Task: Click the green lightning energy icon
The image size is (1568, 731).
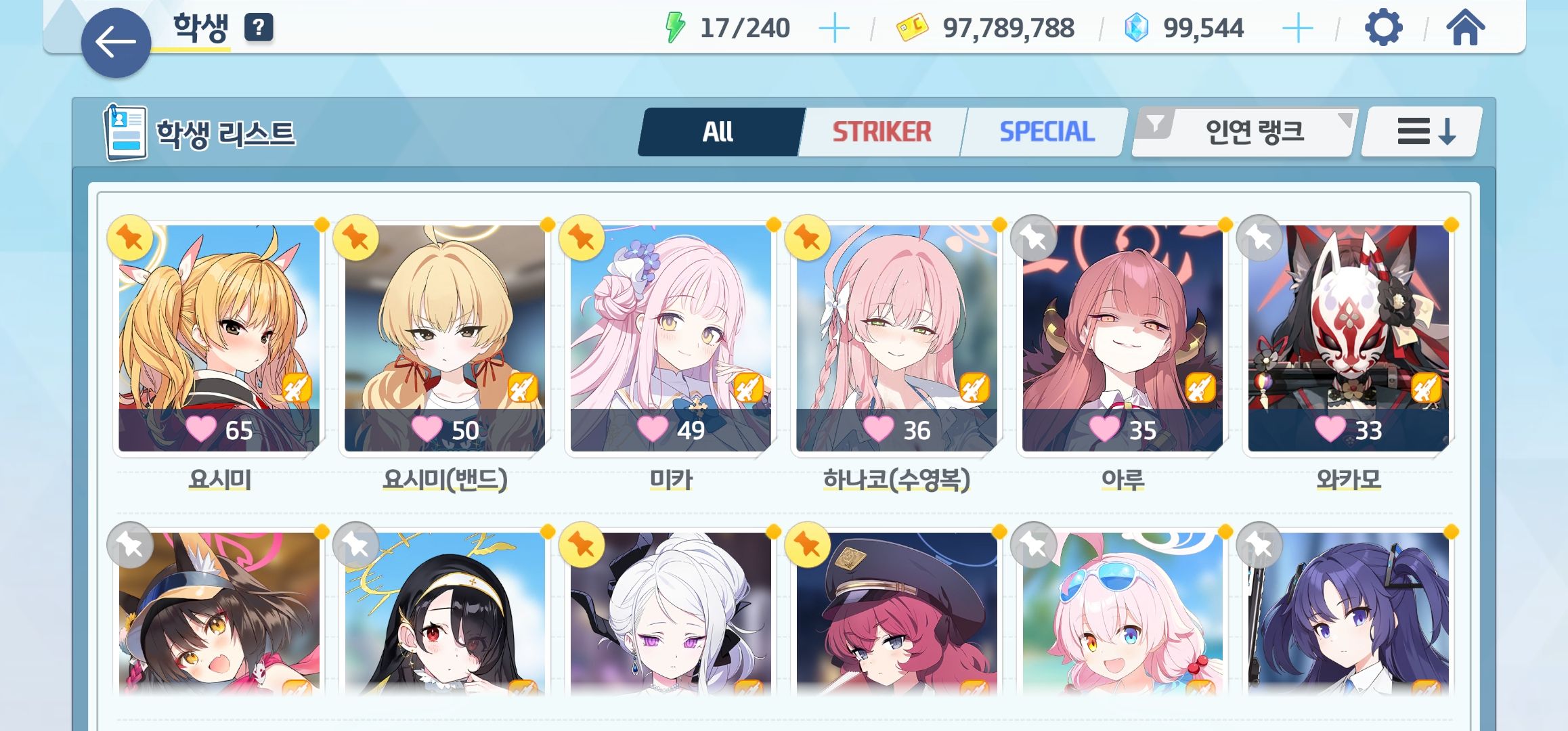Action: click(675, 28)
